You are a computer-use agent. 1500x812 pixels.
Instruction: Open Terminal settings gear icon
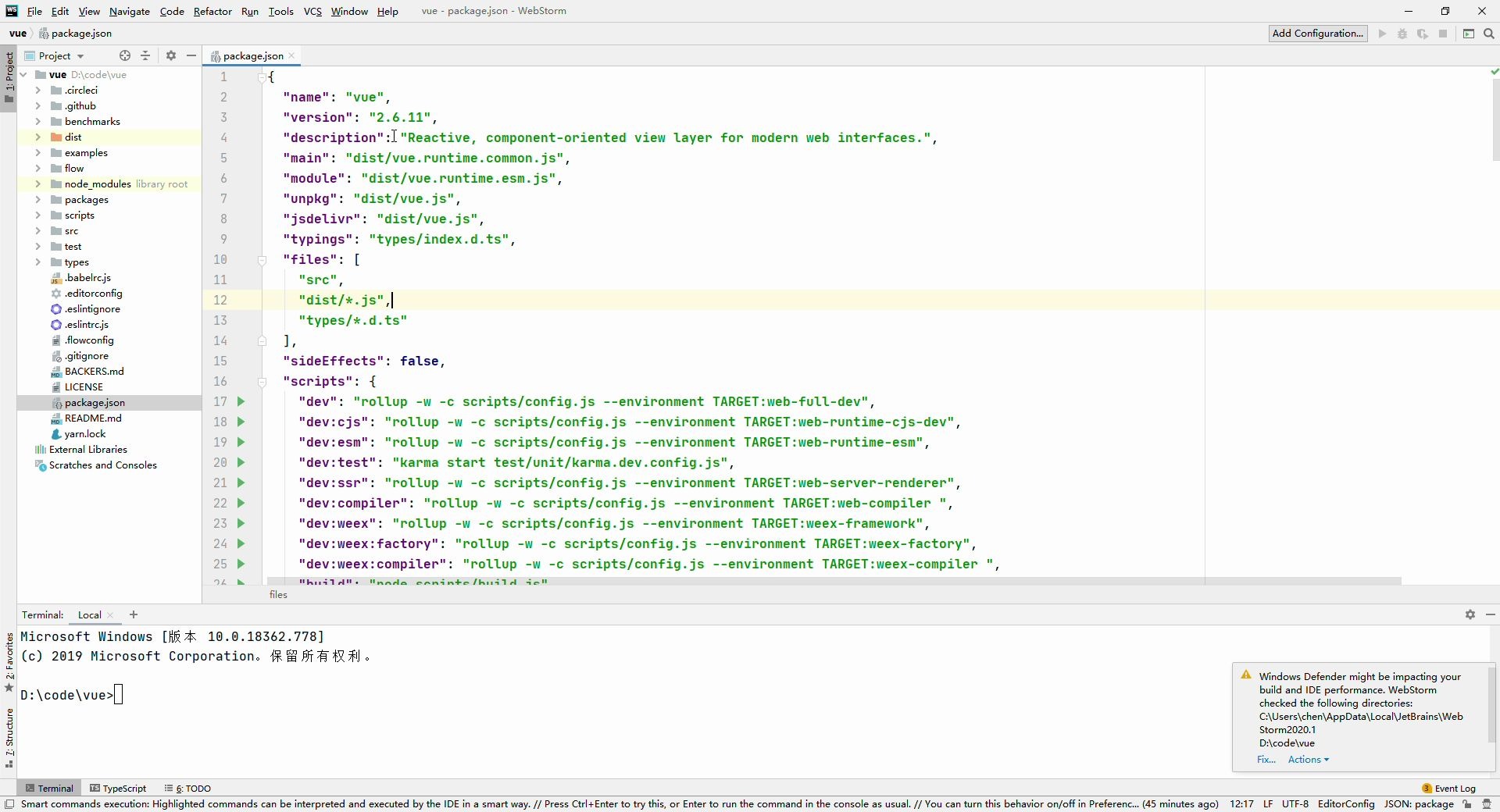coord(1470,614)
